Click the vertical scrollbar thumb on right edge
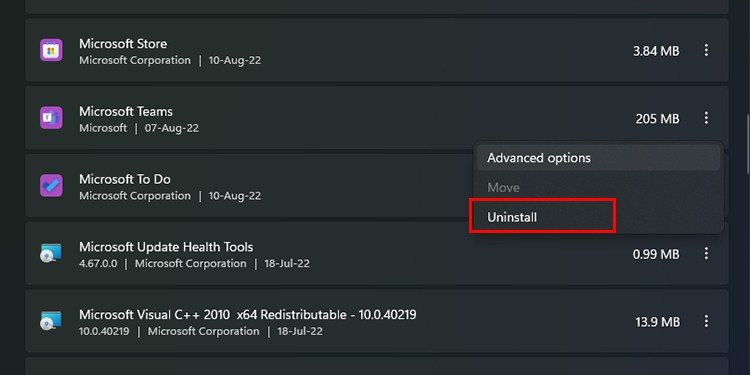750x375 pixels. [x=747, y=144]
